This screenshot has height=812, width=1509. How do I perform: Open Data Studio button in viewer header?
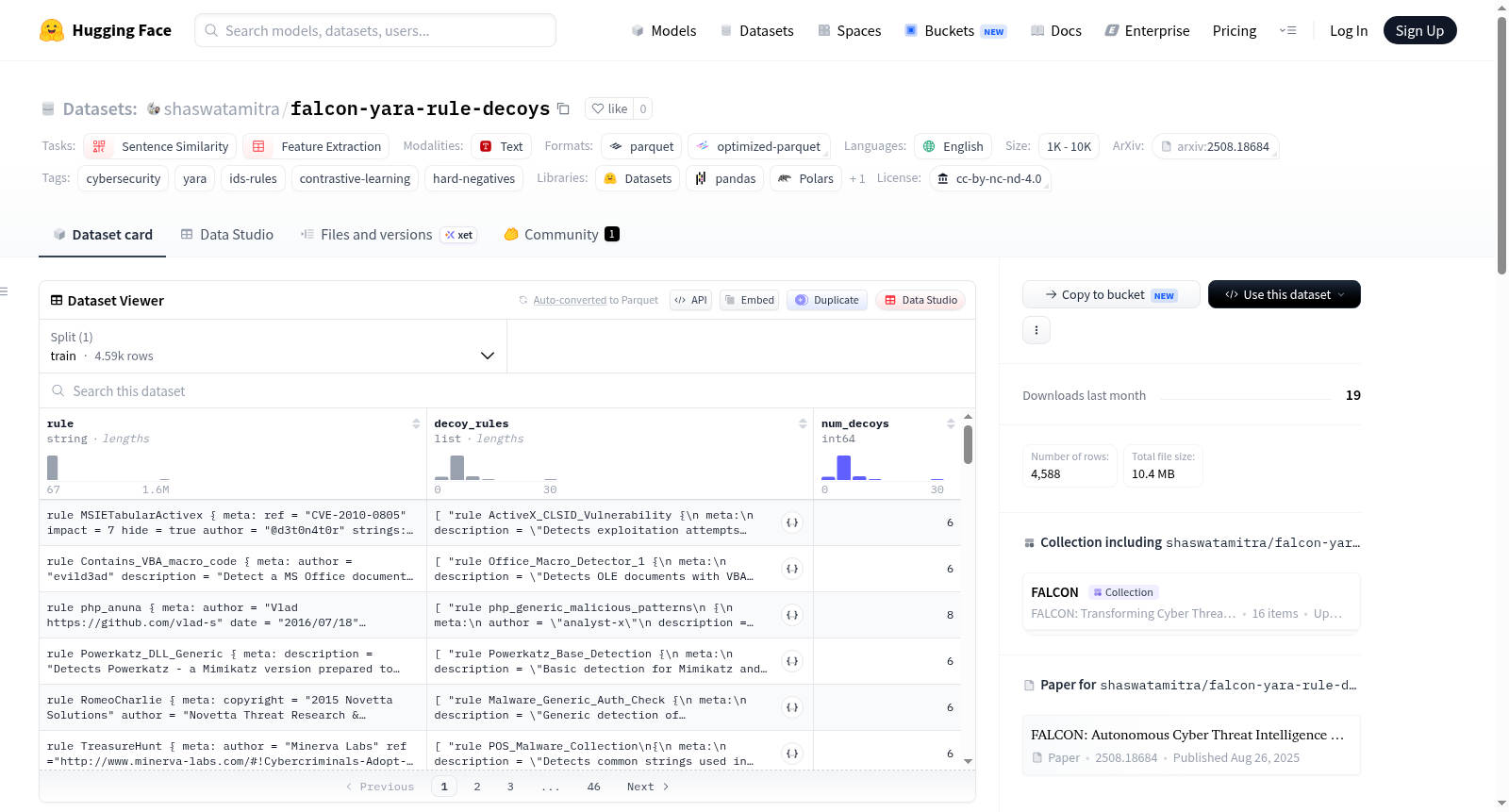920,300
